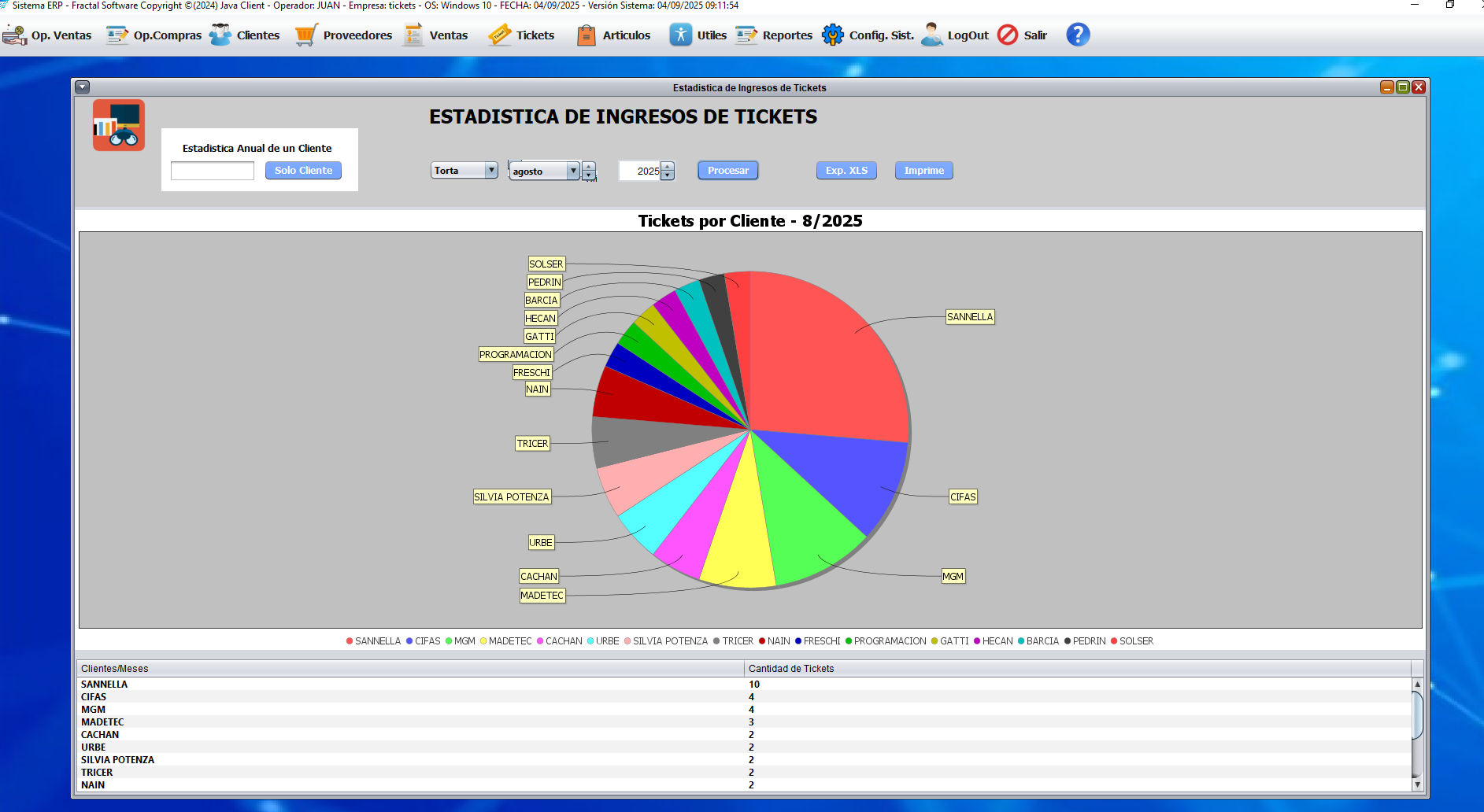Open the Op. Ventas toolbar icon
Screen dimensions: 1484x812
15,35
